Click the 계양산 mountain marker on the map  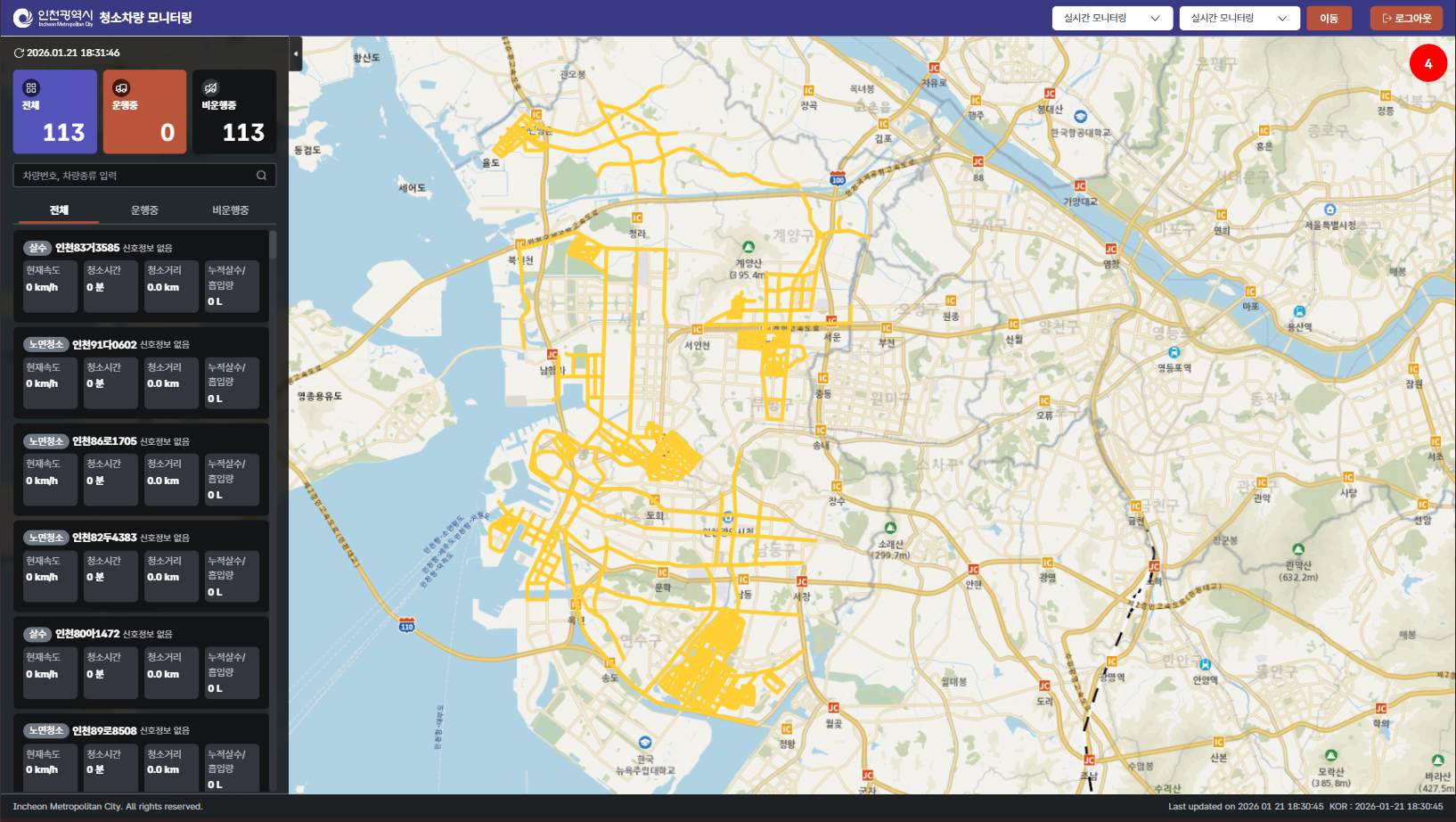click(x=748, y=247)
